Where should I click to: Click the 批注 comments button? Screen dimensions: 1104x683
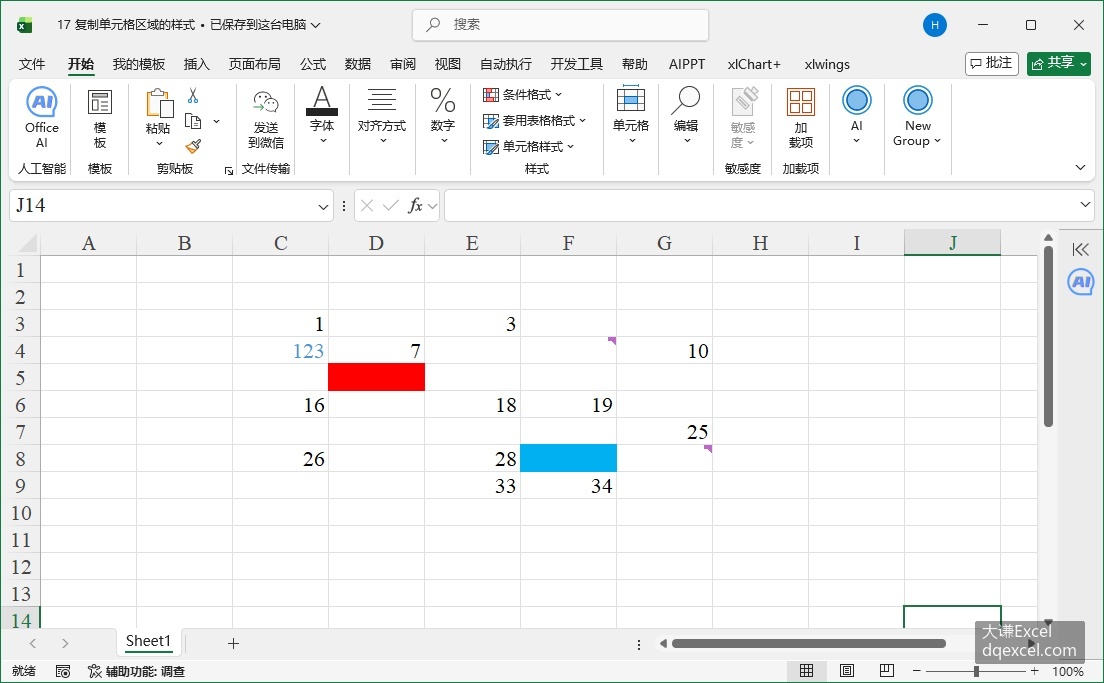click(x=991, y=63)
